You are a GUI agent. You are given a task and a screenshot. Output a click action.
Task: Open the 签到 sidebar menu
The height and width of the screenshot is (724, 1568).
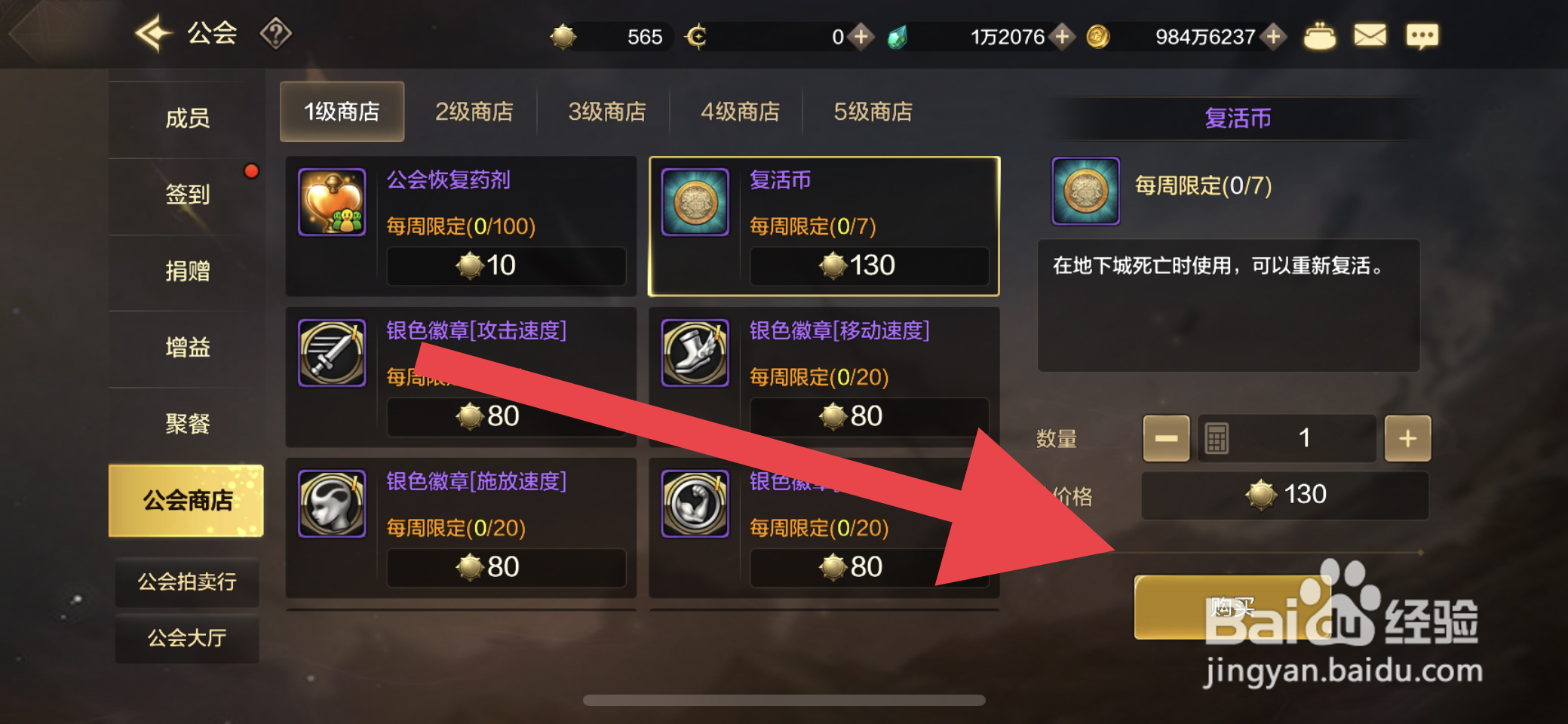[187, 195]
